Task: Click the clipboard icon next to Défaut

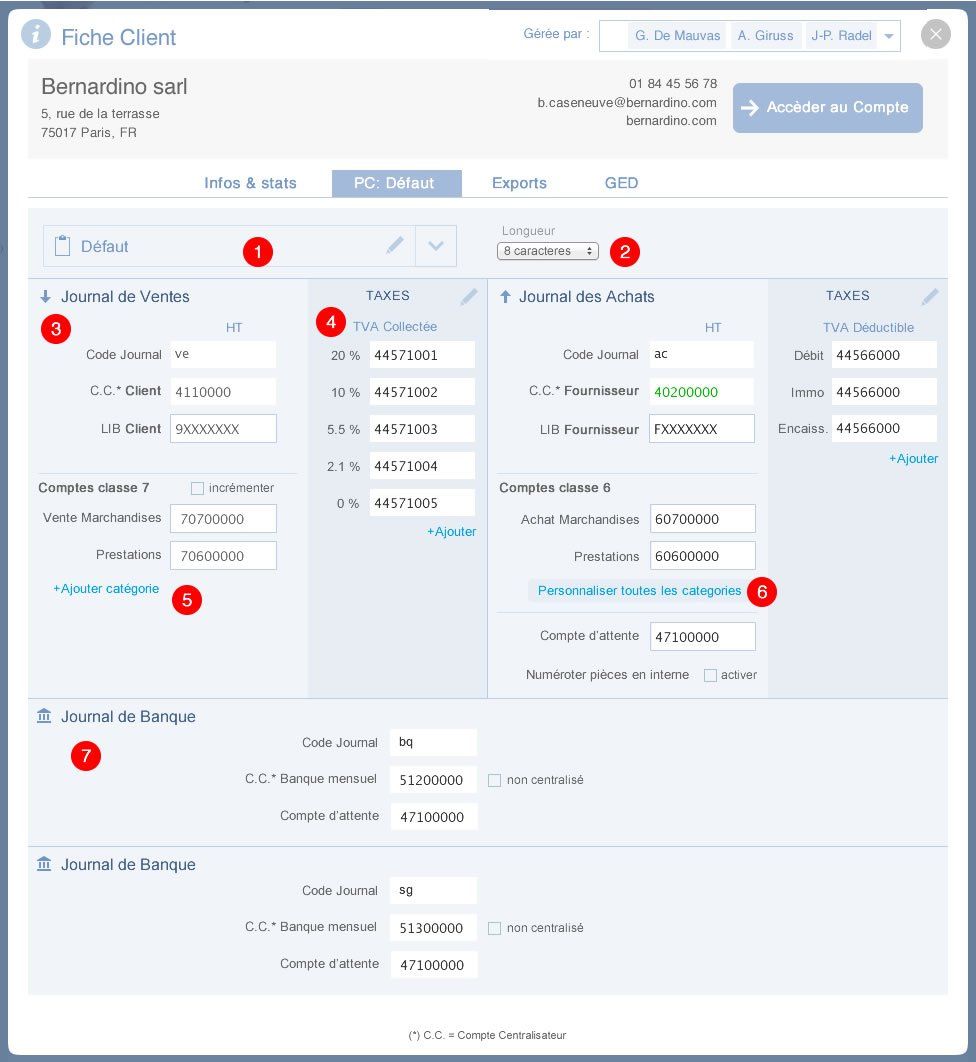Action: [62, 246]
